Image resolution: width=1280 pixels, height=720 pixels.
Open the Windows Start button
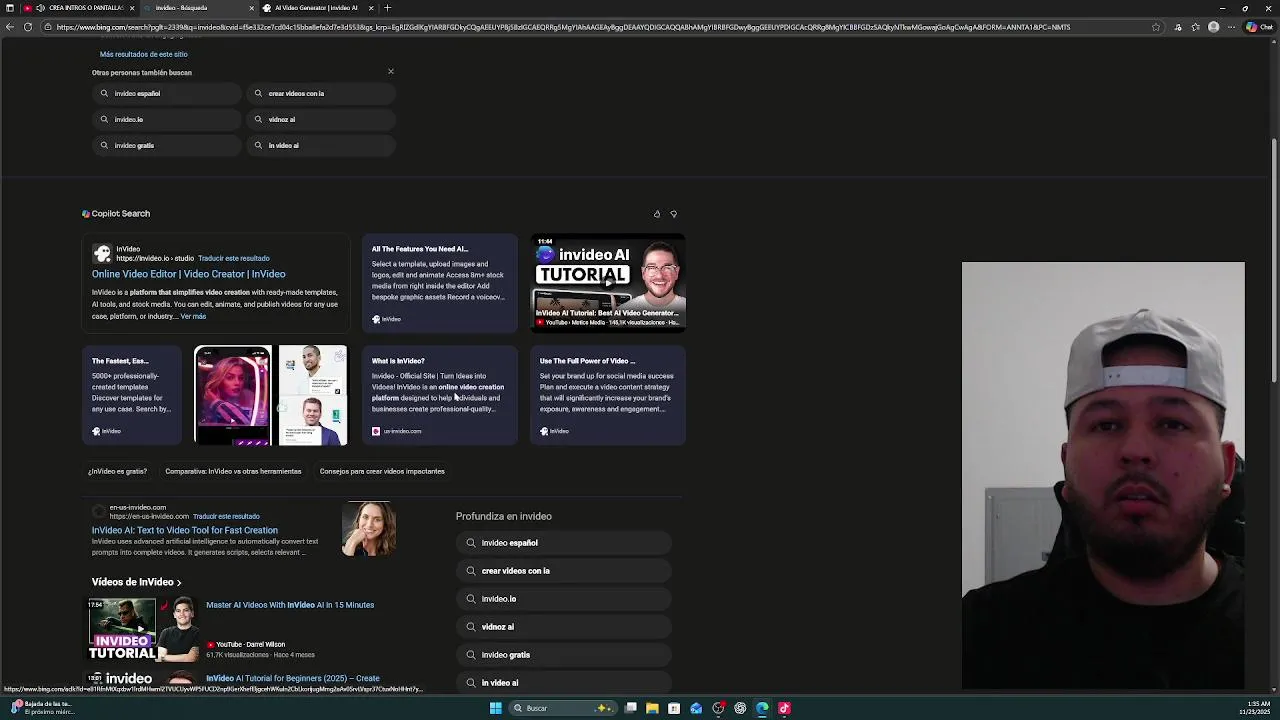[x=495, y=708]
